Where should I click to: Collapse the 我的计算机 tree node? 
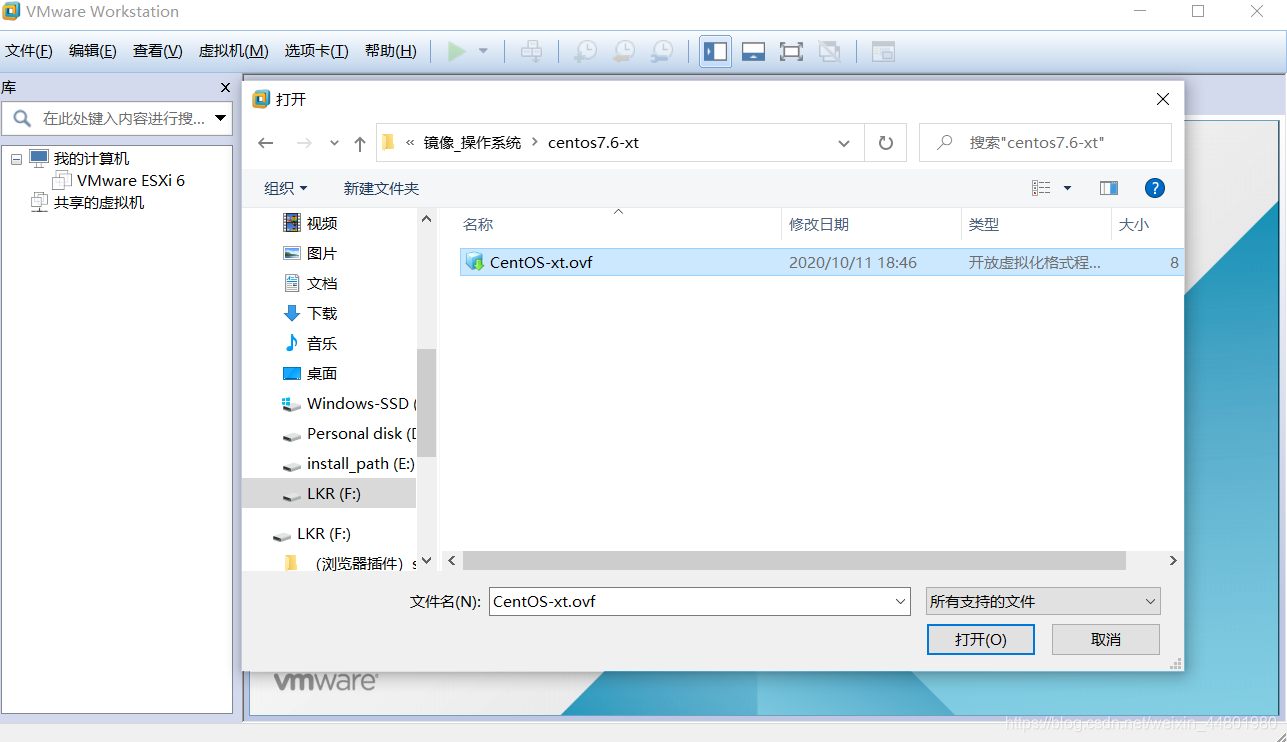pyautogui.click(x=17, y=159)
